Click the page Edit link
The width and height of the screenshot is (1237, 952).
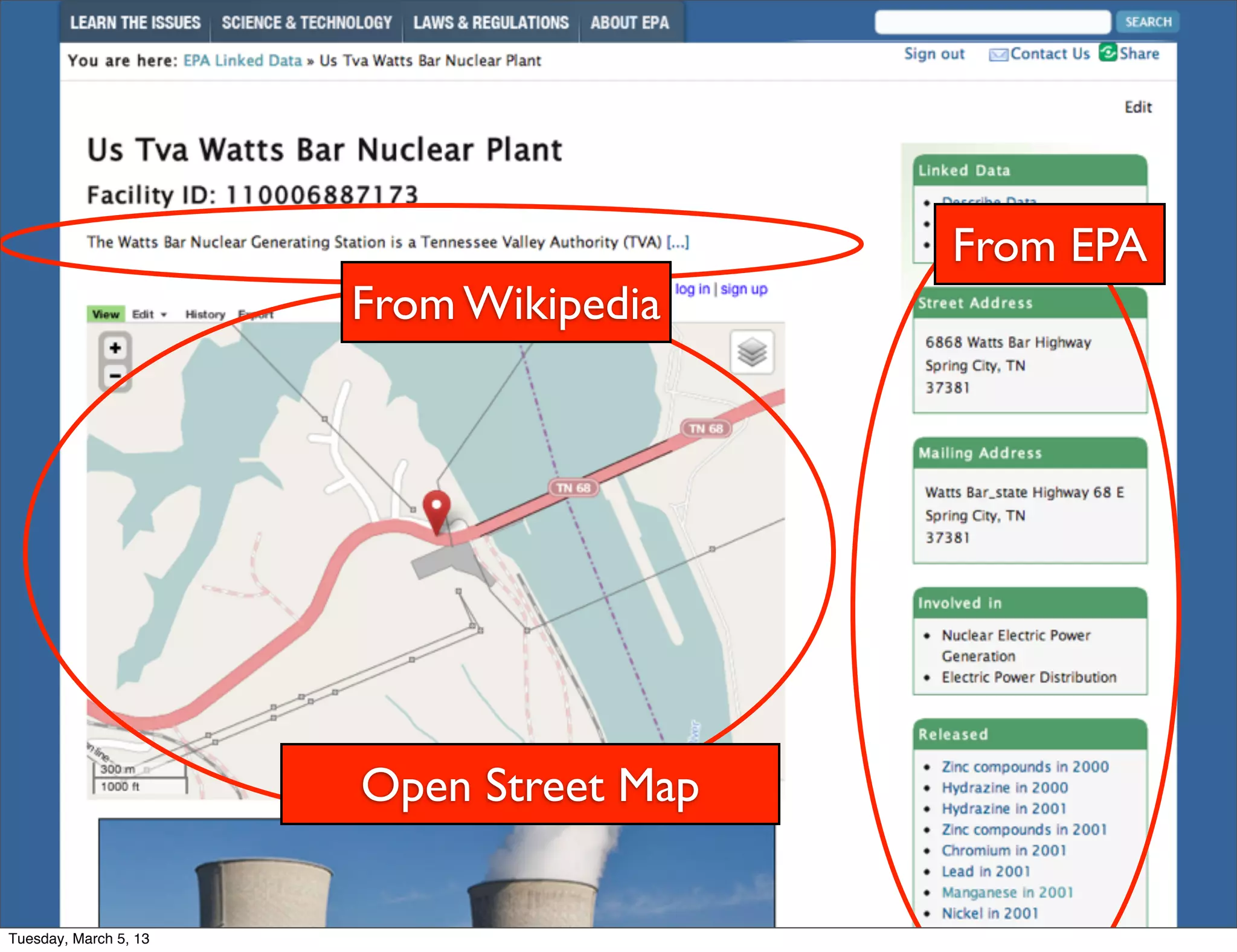(x=1138, y=108)
